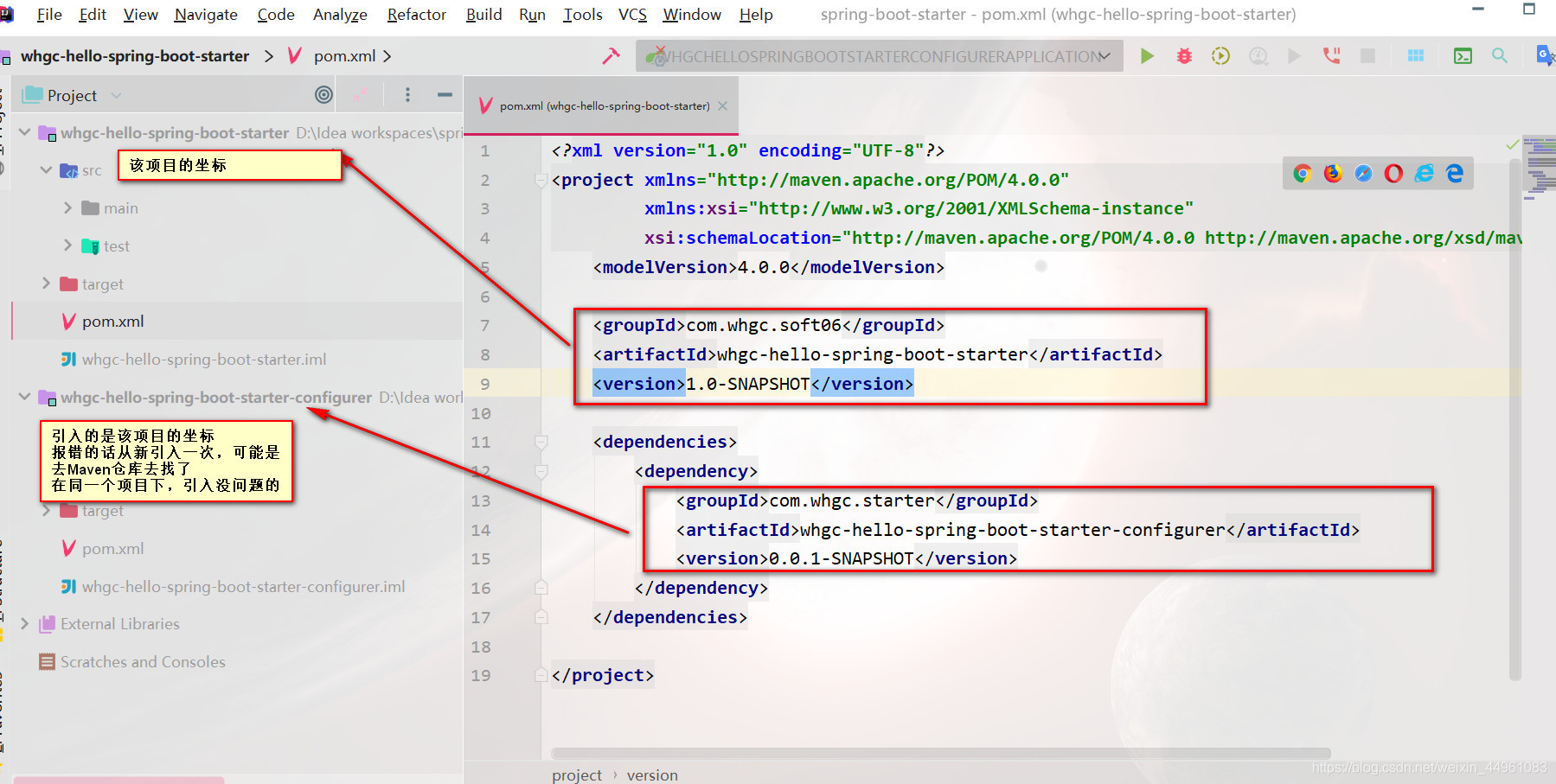Image resolution: width=1556 pixels, height=784 pixels.
Task: Open in Safari browser icon
Action: point(1363,174)
